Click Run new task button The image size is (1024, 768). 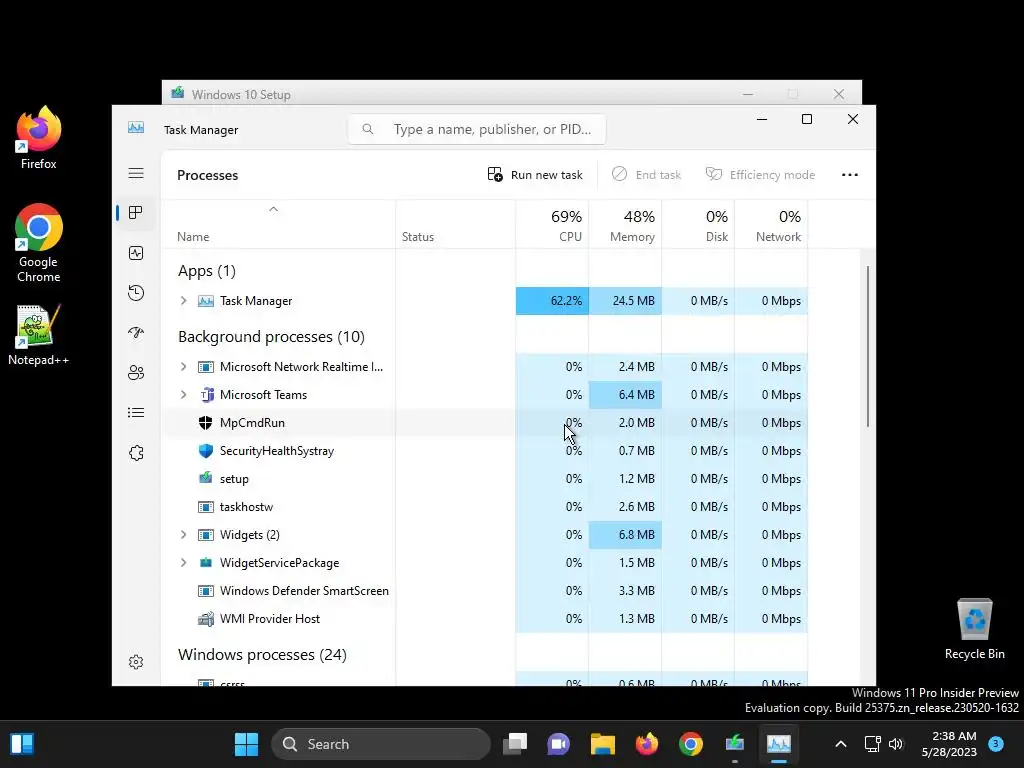tap(535, 175)
